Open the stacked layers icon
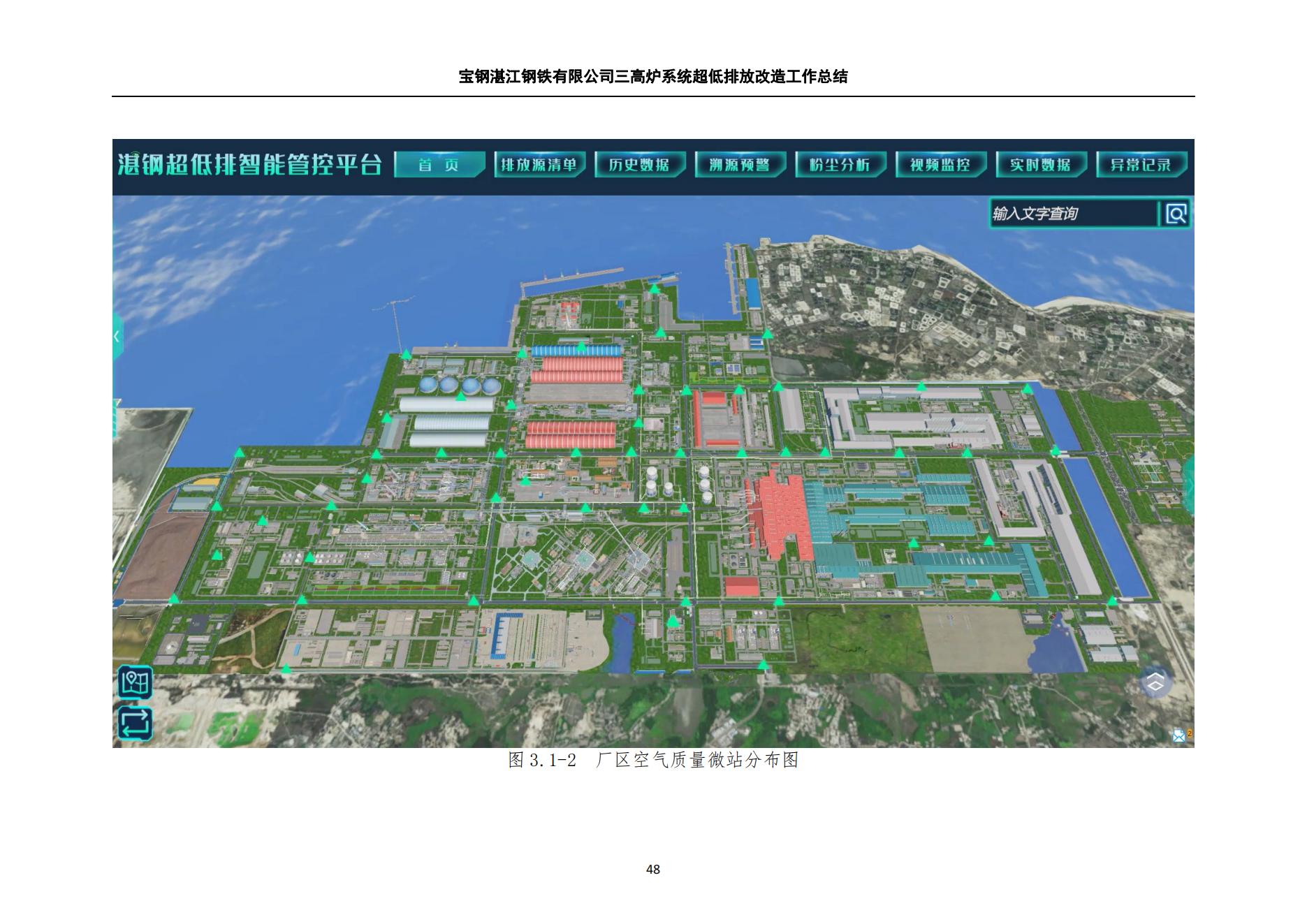This screenshot has width=1307, height=924. click(x=1156, y=682)
